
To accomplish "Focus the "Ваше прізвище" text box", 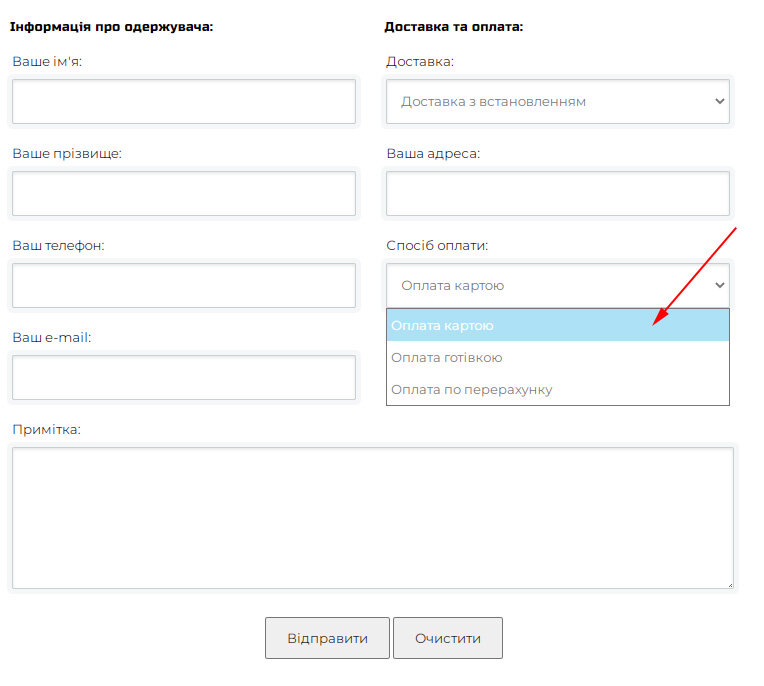I will 184,194.
